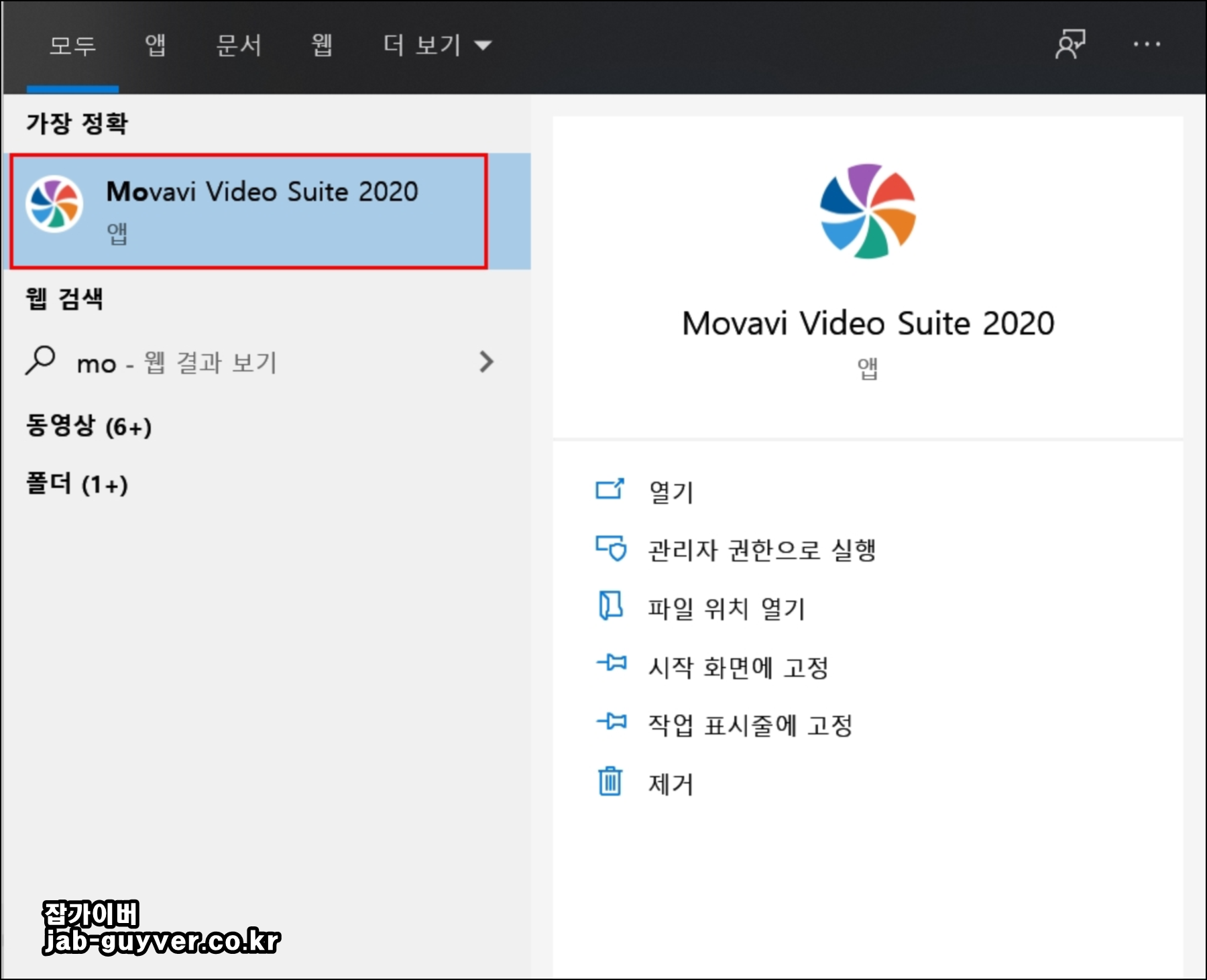Viewport: 1207px width, 980px height.
Task: Expand the 더 보기 dropdown
Action: point(437,46)
